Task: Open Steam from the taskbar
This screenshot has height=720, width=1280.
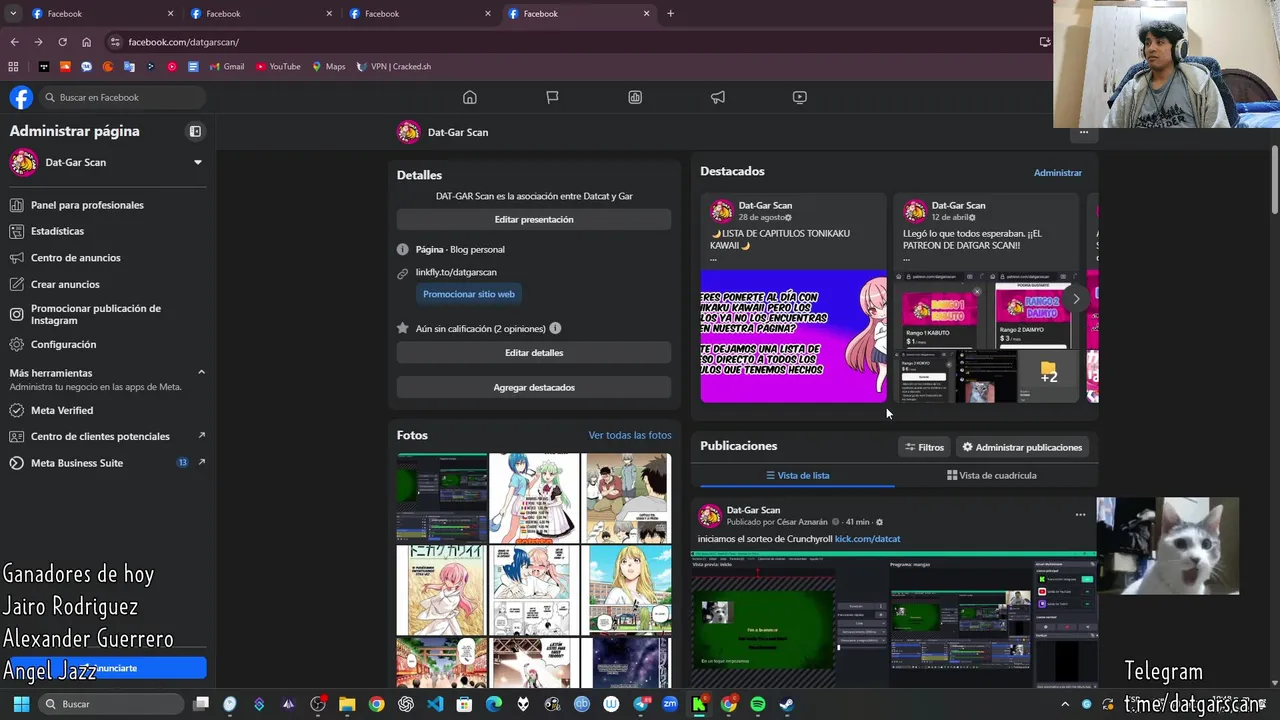Action: 787,704
